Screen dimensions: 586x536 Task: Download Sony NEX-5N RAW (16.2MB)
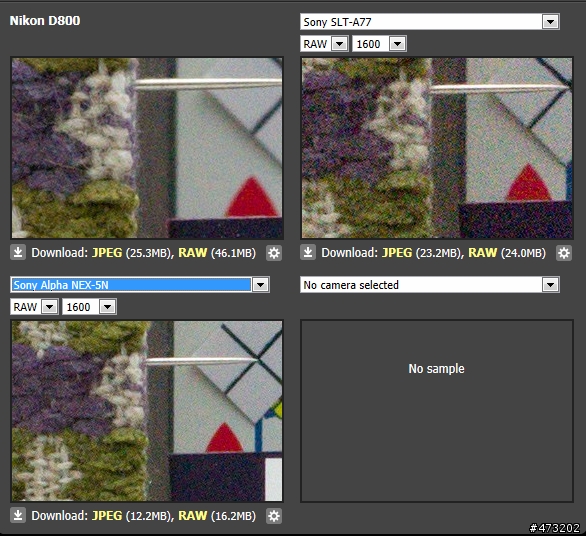(192, 516)
